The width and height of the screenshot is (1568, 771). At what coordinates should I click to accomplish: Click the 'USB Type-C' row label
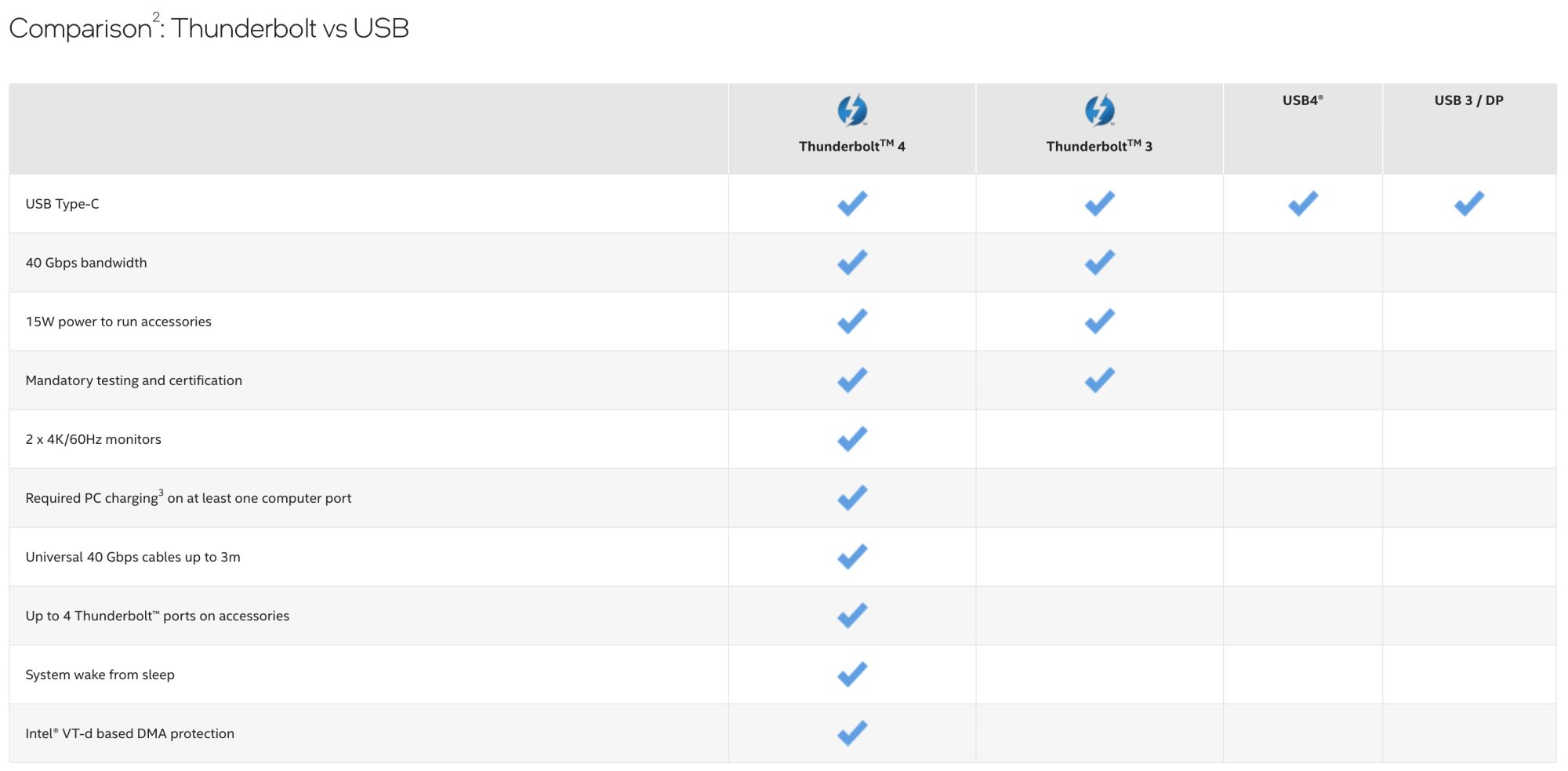[62, 204]
